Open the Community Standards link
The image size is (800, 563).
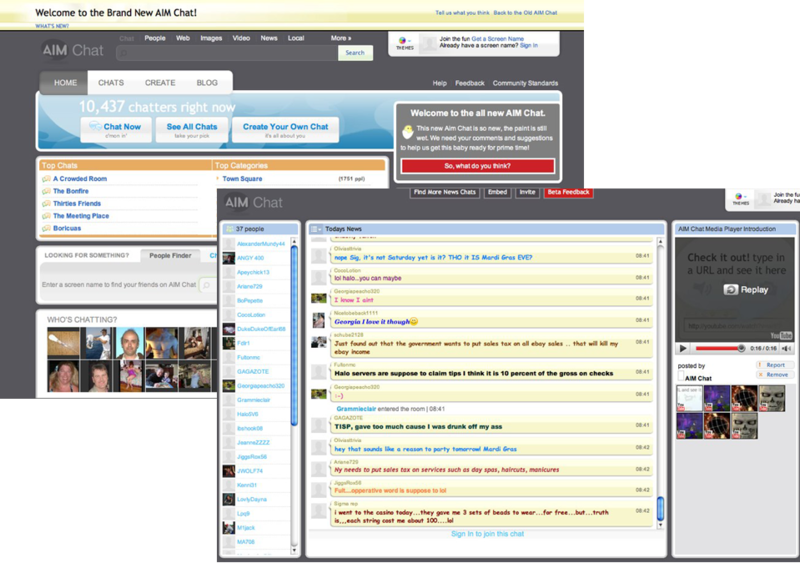point(525,83)
